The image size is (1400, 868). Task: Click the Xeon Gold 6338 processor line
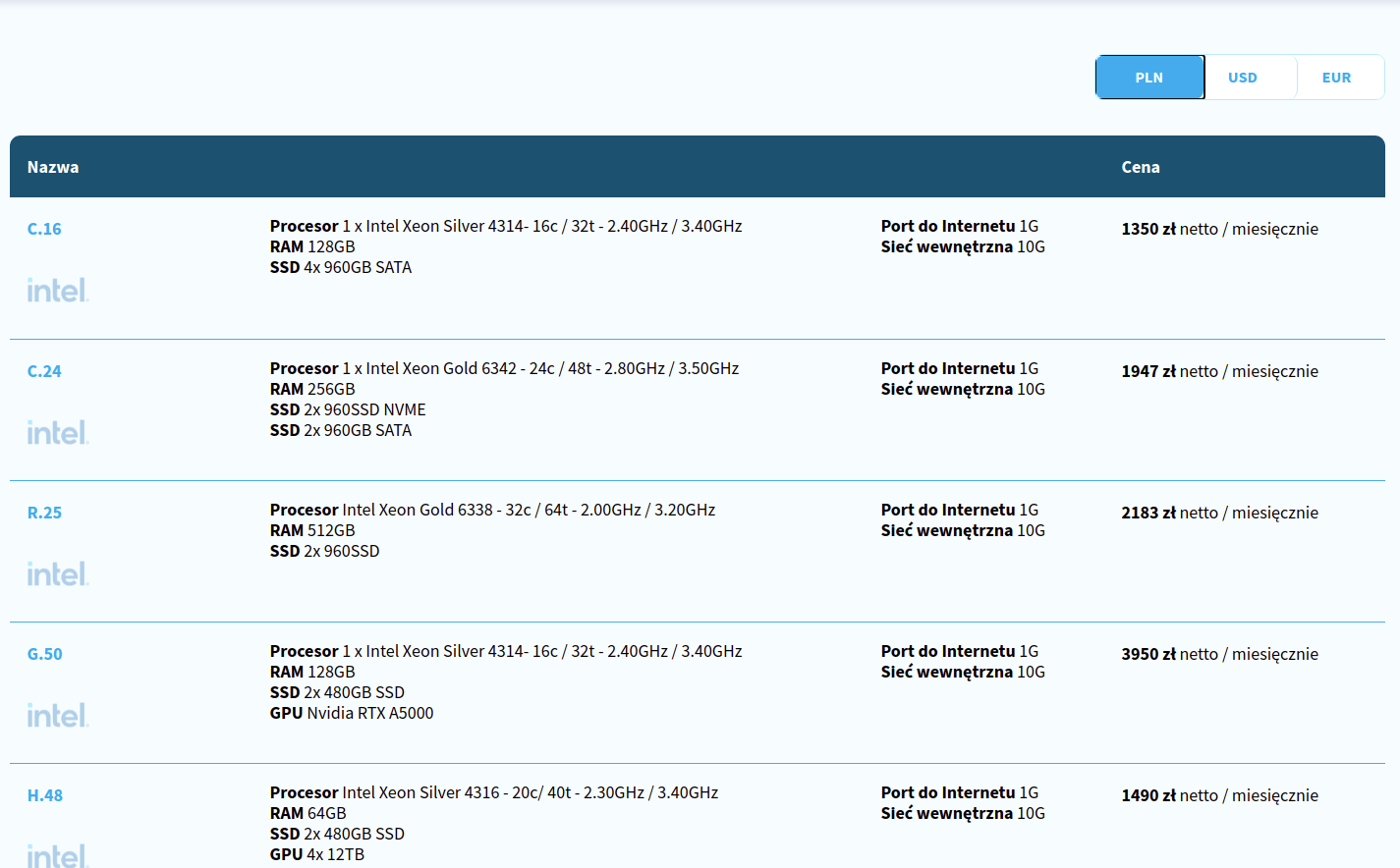pyautogui.click(x=492, y=510)
